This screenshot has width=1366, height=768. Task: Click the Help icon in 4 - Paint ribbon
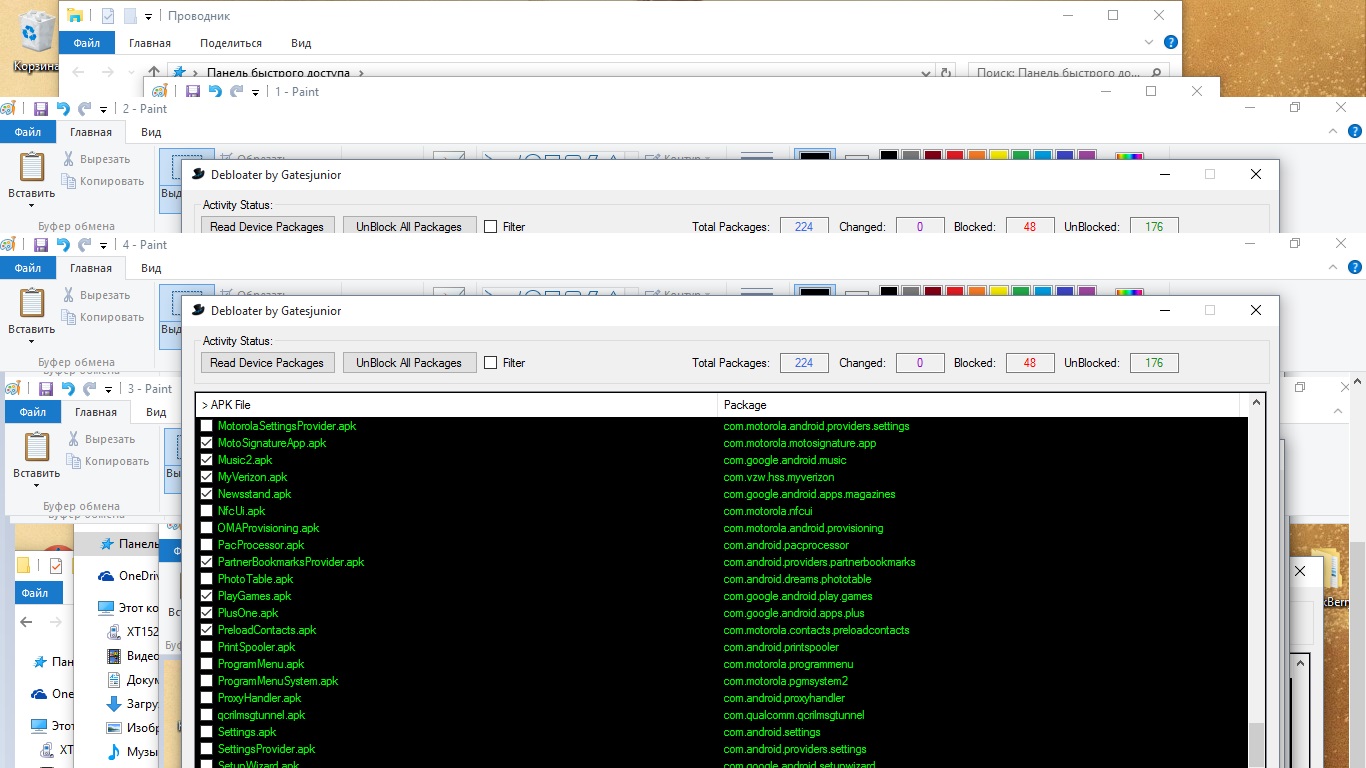tap(1355, 267)
